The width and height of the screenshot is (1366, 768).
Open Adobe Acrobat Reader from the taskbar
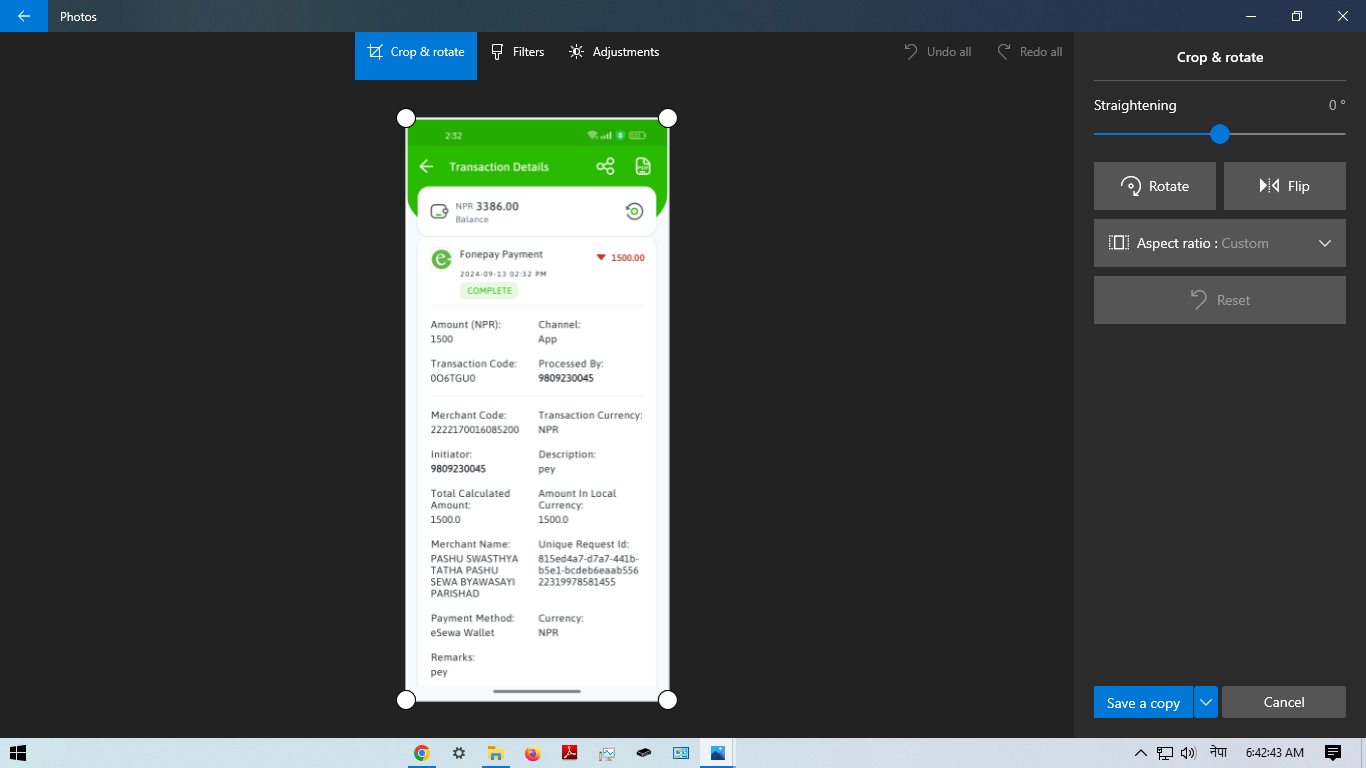tap(569, 753)
